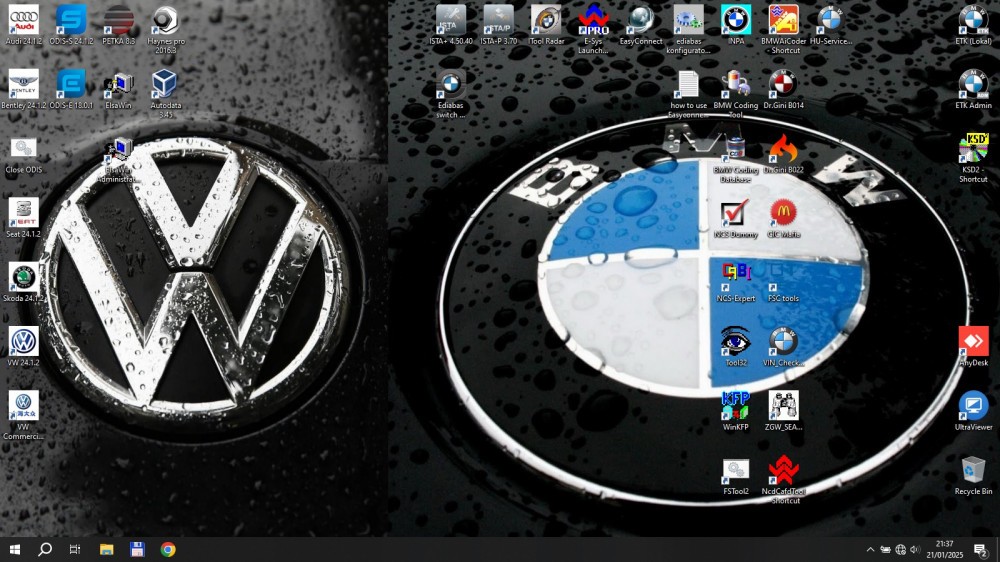Open the Windows Start menu
The image size is (1000, 562).
pyautogui.click(x=15, y=549)
